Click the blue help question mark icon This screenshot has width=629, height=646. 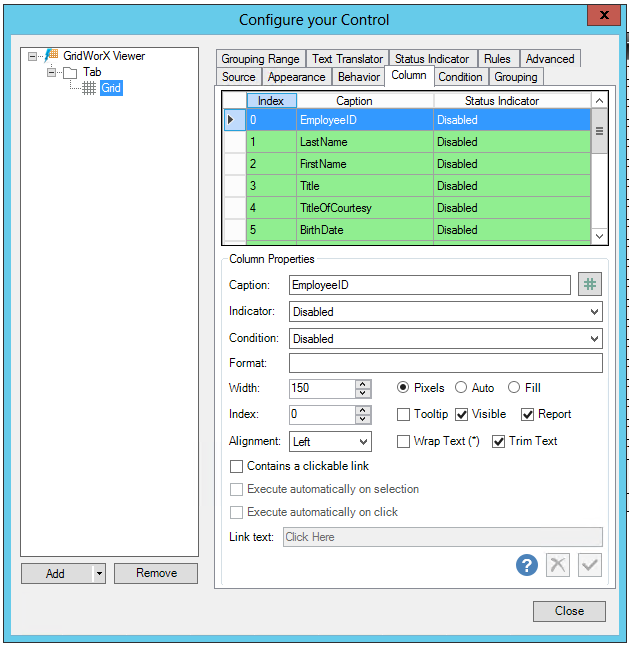click(x=527, y=565)
